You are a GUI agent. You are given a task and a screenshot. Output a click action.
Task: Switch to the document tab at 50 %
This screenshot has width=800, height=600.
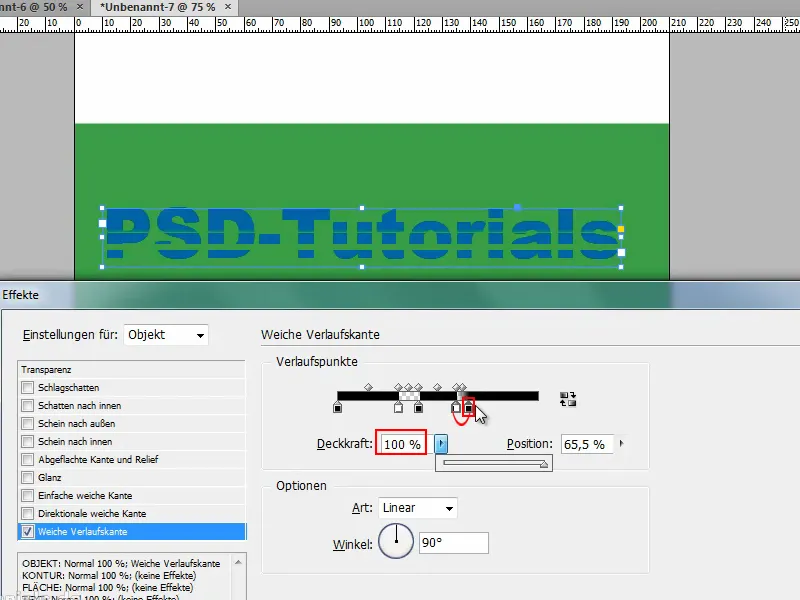tap(34, 7)
